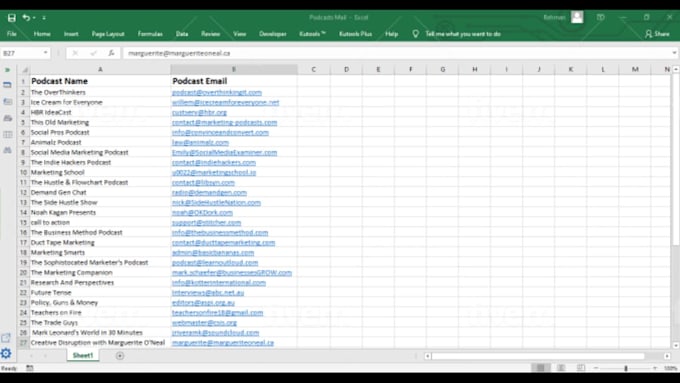The image size is (680, 383).
Task: Open the Formulas tab
Action: pyautogui.click(x=150, y=34)
